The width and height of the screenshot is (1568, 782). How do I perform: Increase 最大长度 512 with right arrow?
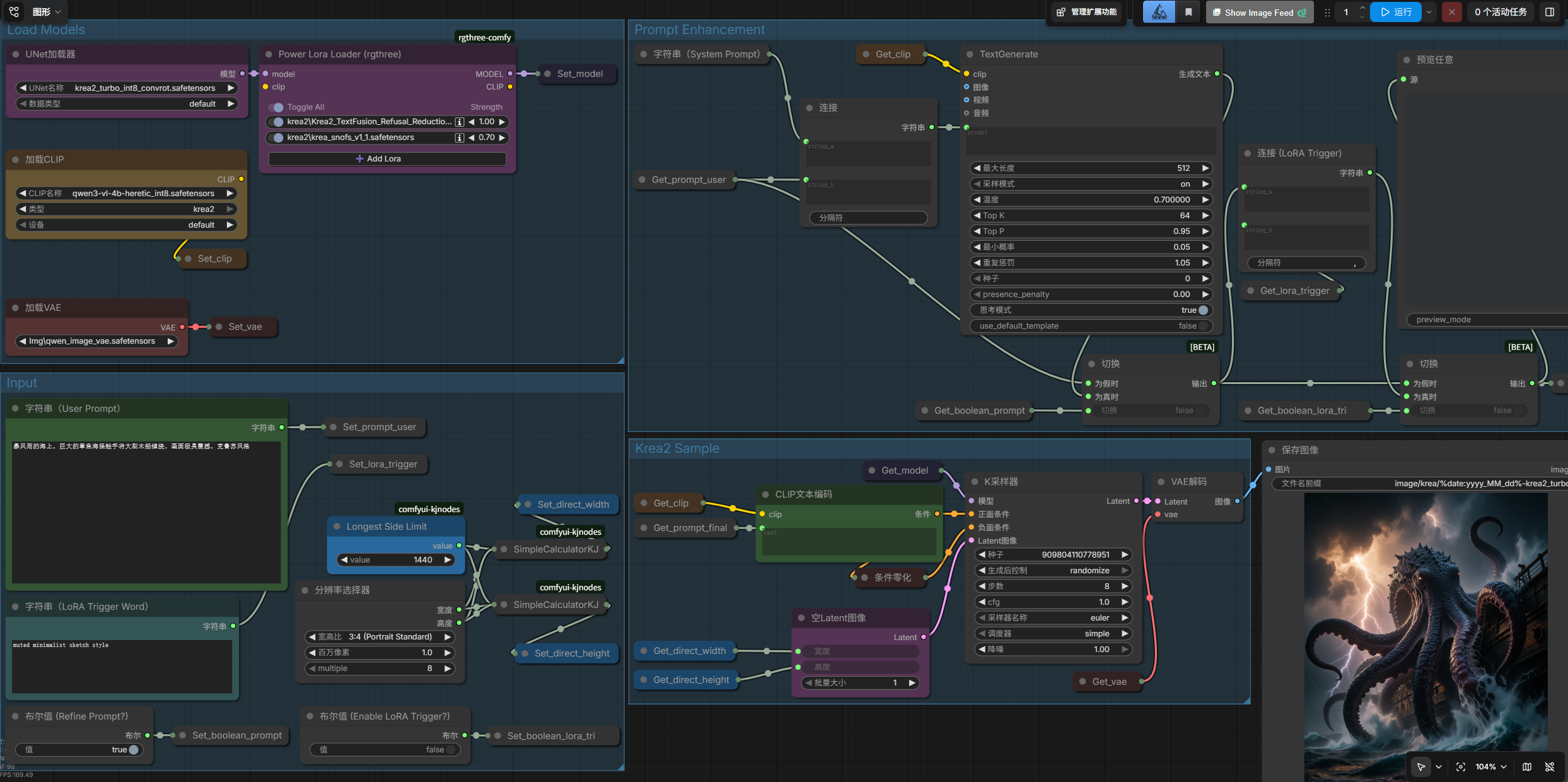1205,168
